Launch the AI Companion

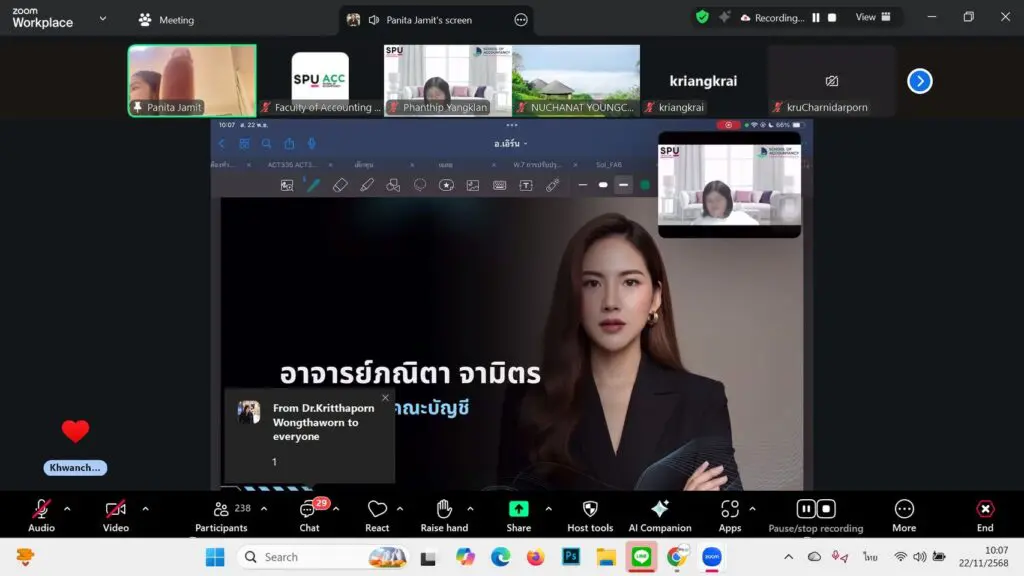pos(660,510)
